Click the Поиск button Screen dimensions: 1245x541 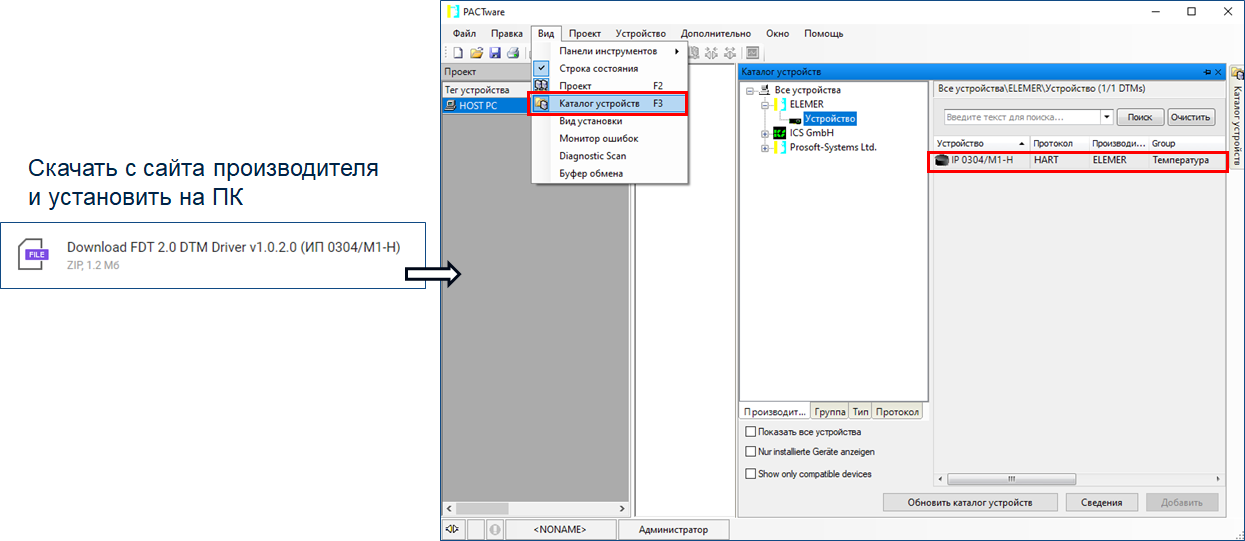pos(1140,117)
